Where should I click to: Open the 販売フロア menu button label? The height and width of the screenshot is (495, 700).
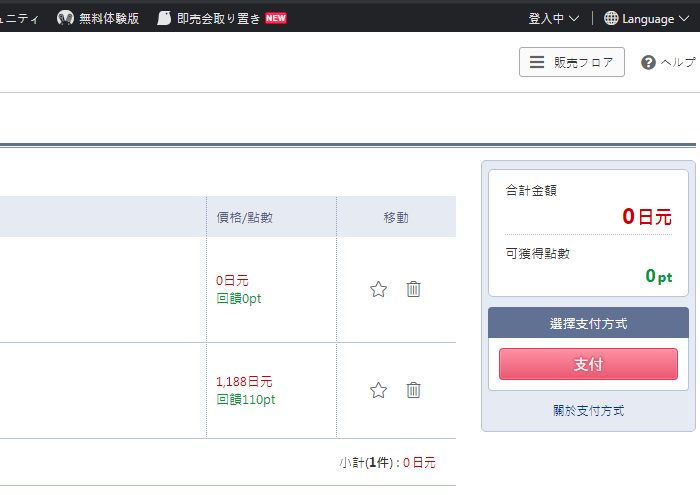pos(584,62)
